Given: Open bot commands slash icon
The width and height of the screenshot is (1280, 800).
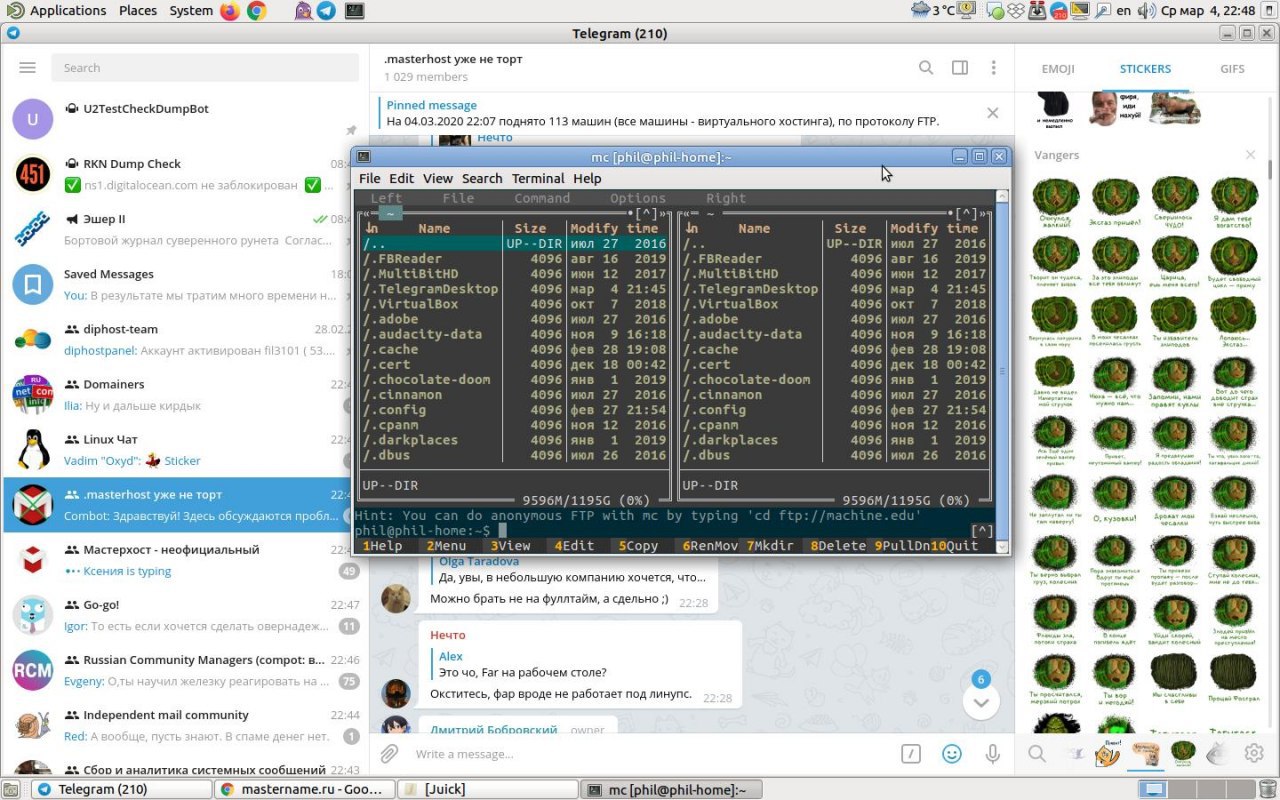Looking at the screenshot, I should pyautogui.click(x=910, y=754).
